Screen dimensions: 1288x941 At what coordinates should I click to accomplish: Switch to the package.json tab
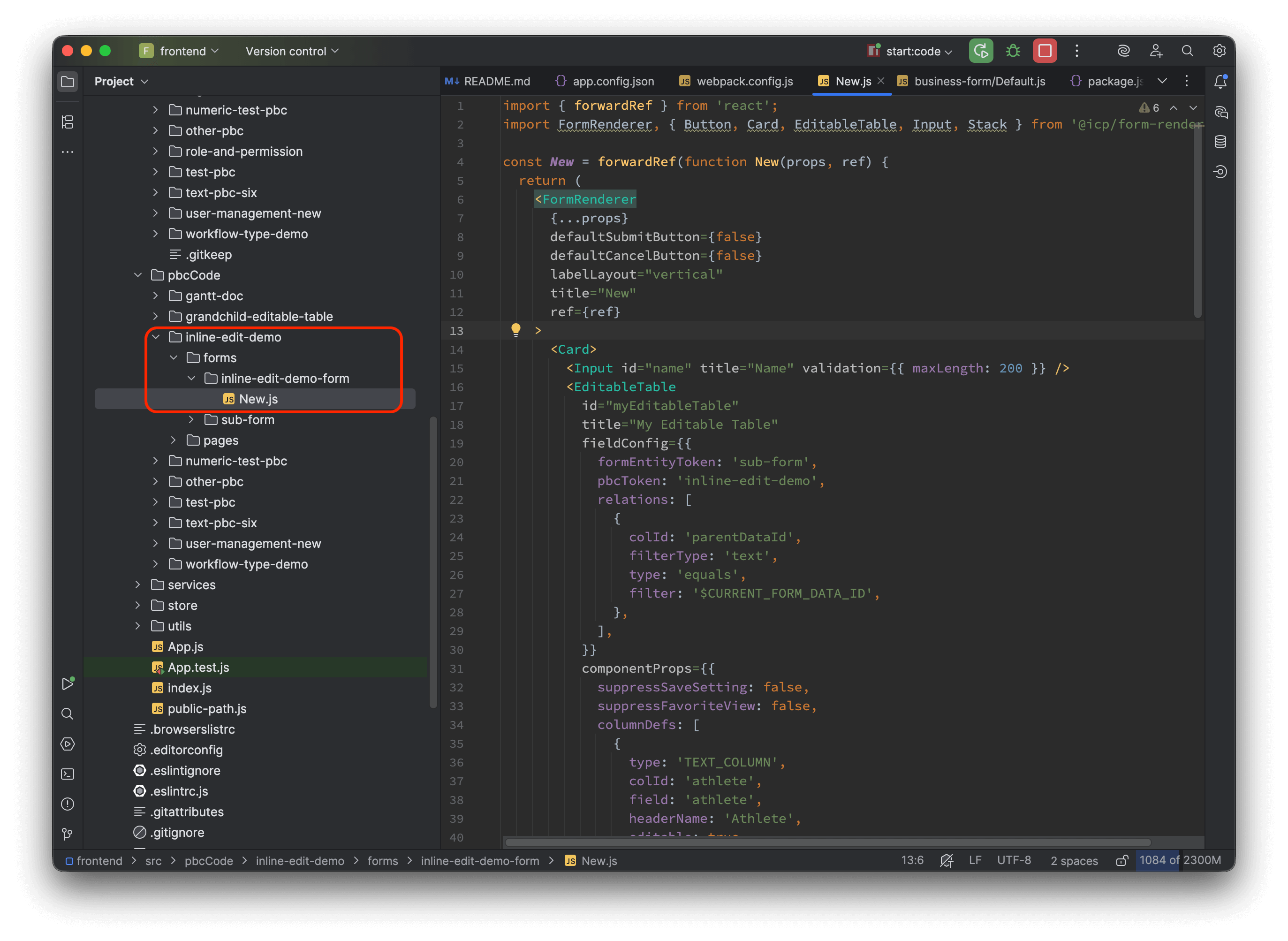click(1107, 82)
